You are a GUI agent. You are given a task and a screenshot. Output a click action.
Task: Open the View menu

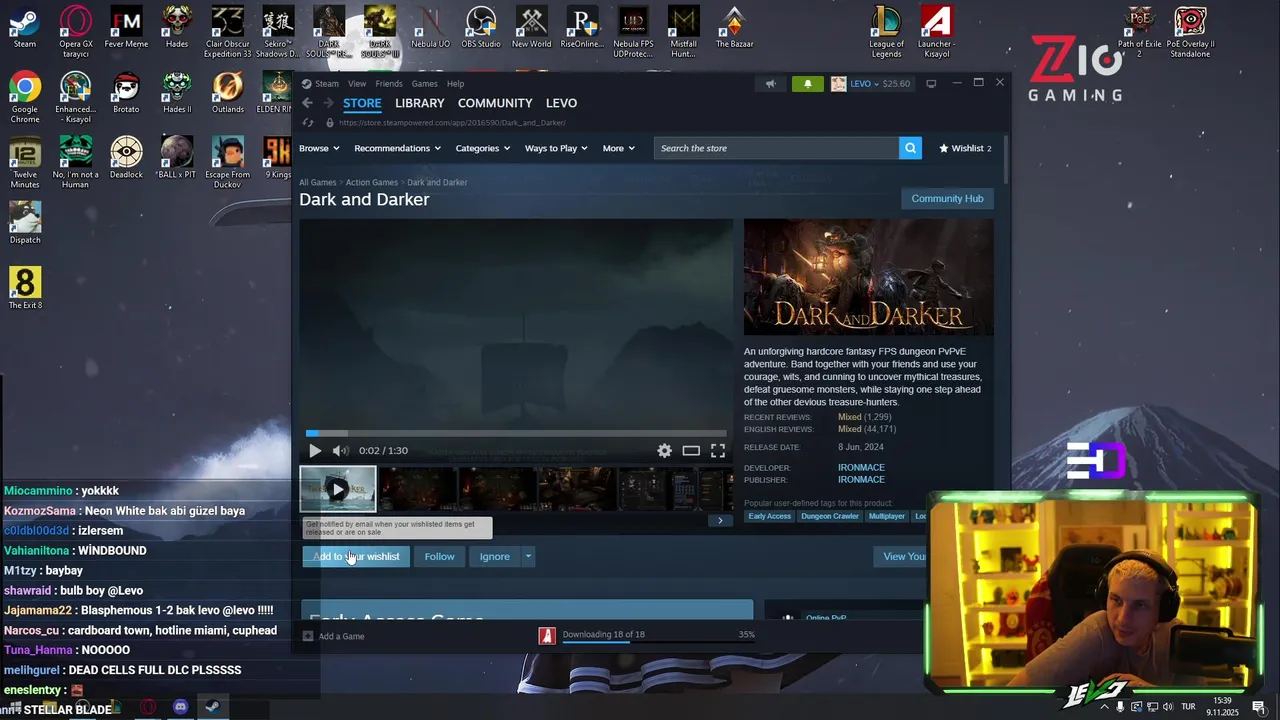pyautogui.click(x=357, y=84)
